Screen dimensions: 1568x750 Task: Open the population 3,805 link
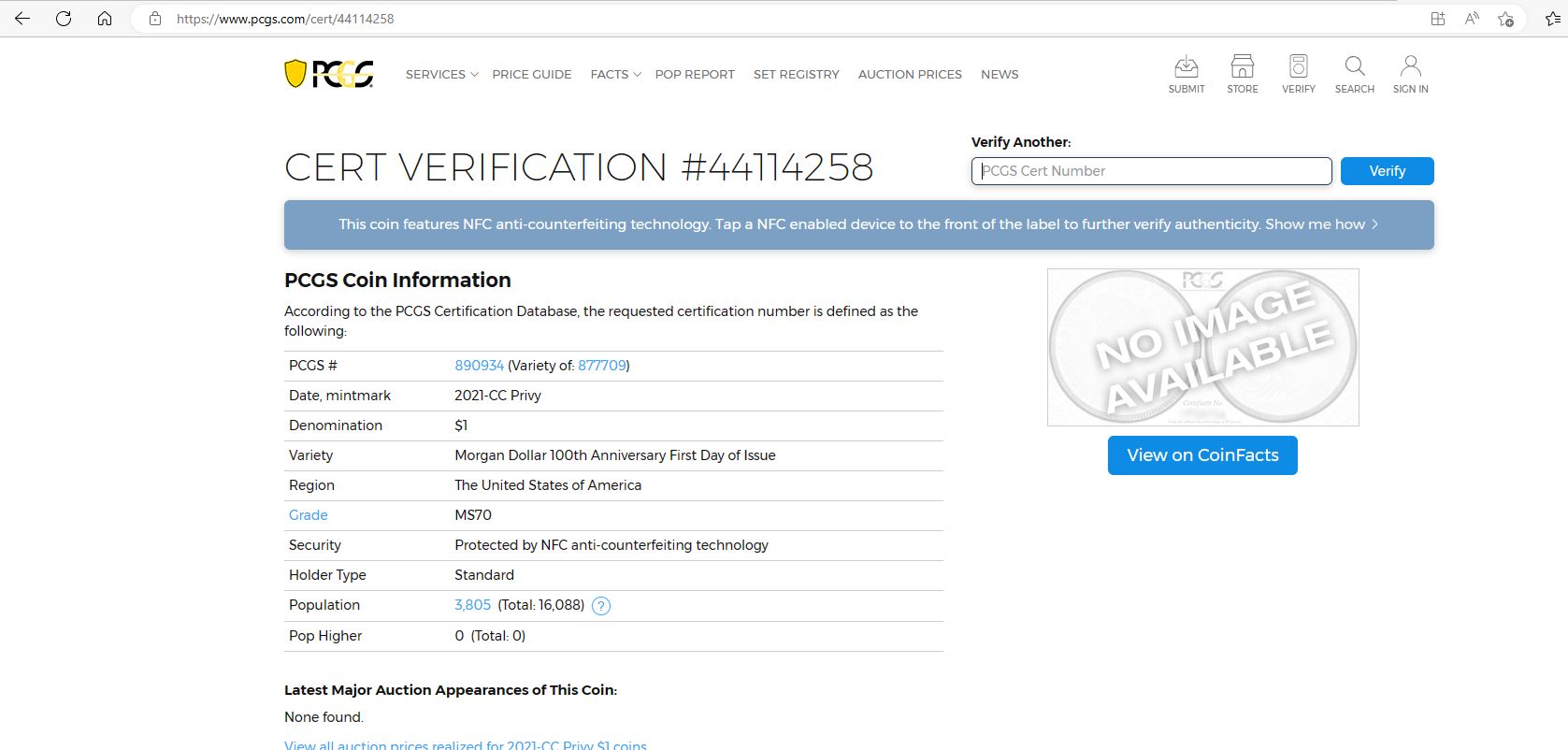click(472, 605)
